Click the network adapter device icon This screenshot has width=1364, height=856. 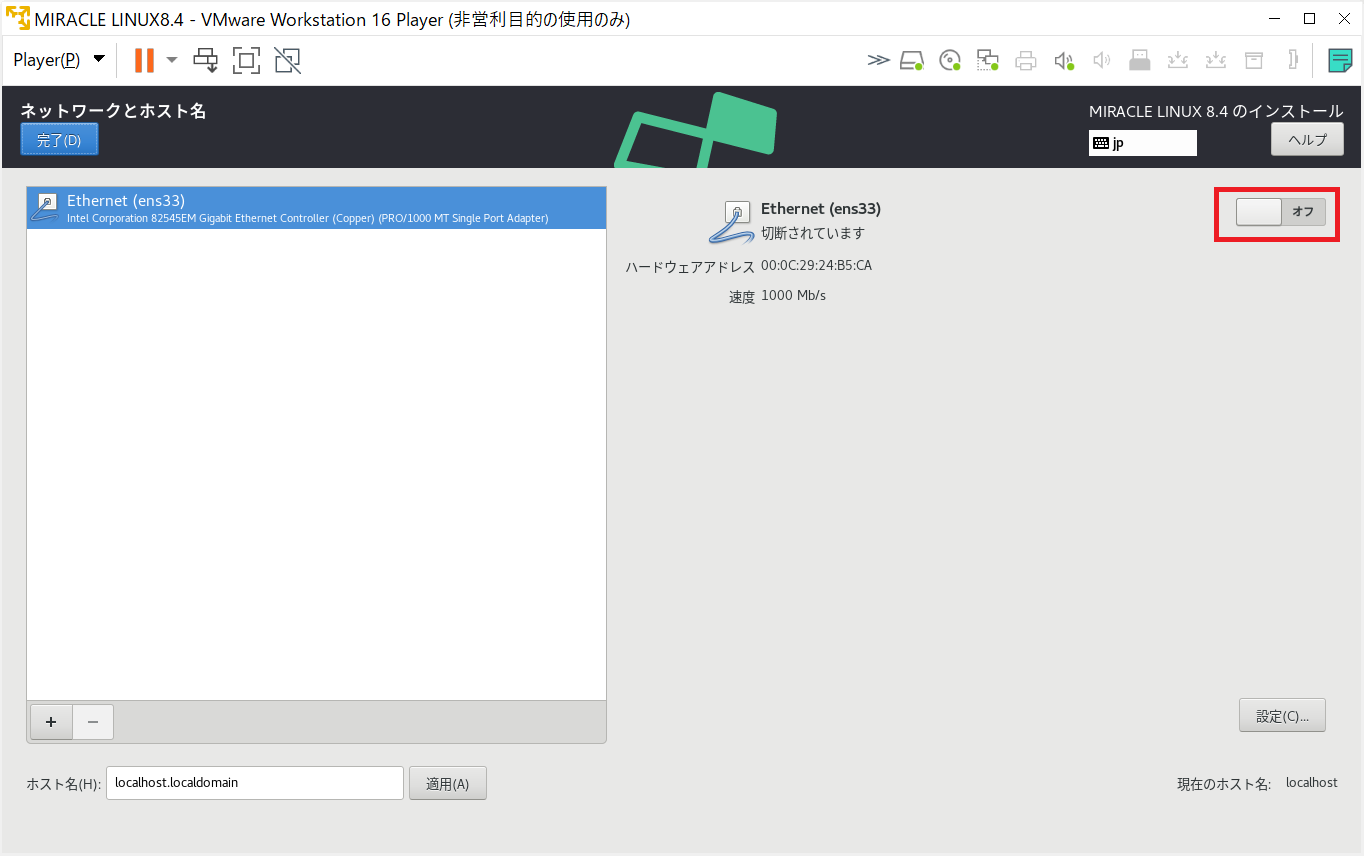click(988, 60)
